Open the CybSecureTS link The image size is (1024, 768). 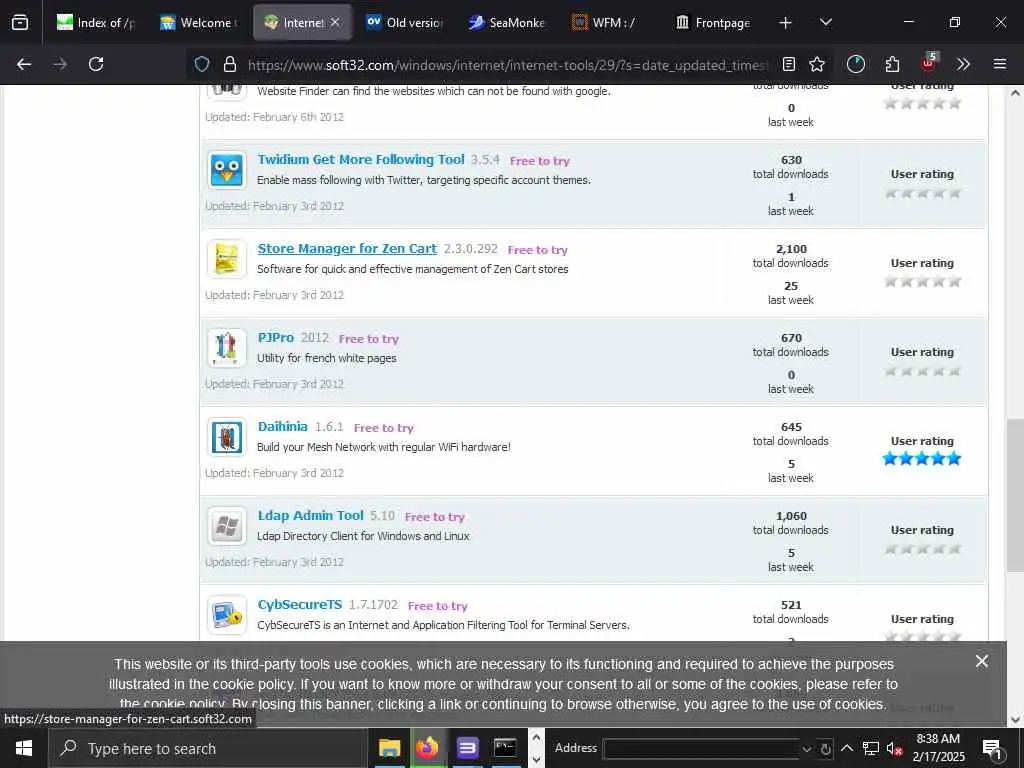300,604
